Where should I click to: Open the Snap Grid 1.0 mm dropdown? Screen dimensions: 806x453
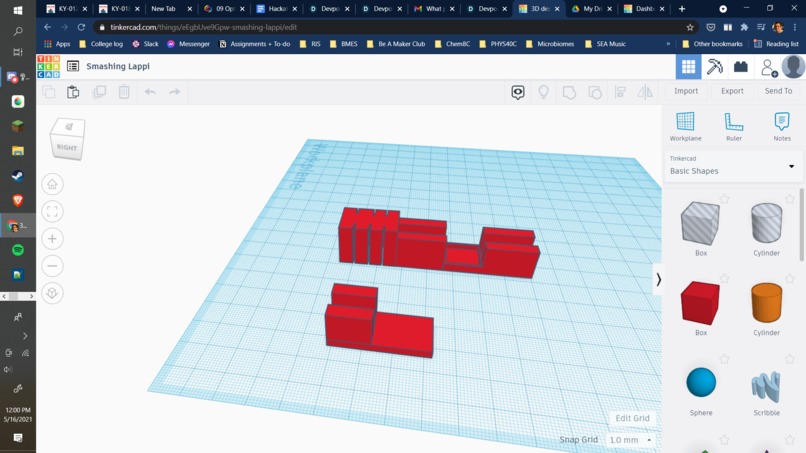630,440
